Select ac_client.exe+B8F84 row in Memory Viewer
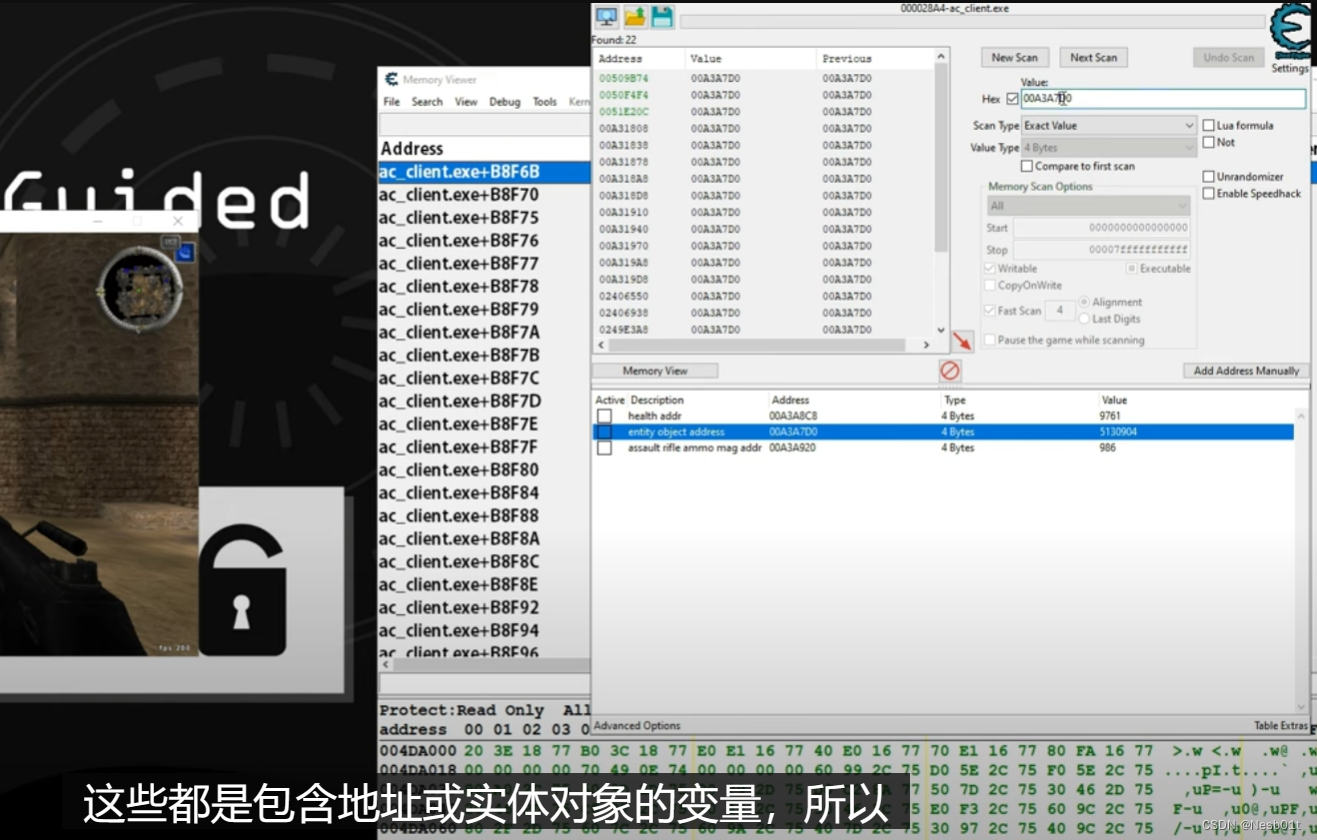 coord(485,493)
